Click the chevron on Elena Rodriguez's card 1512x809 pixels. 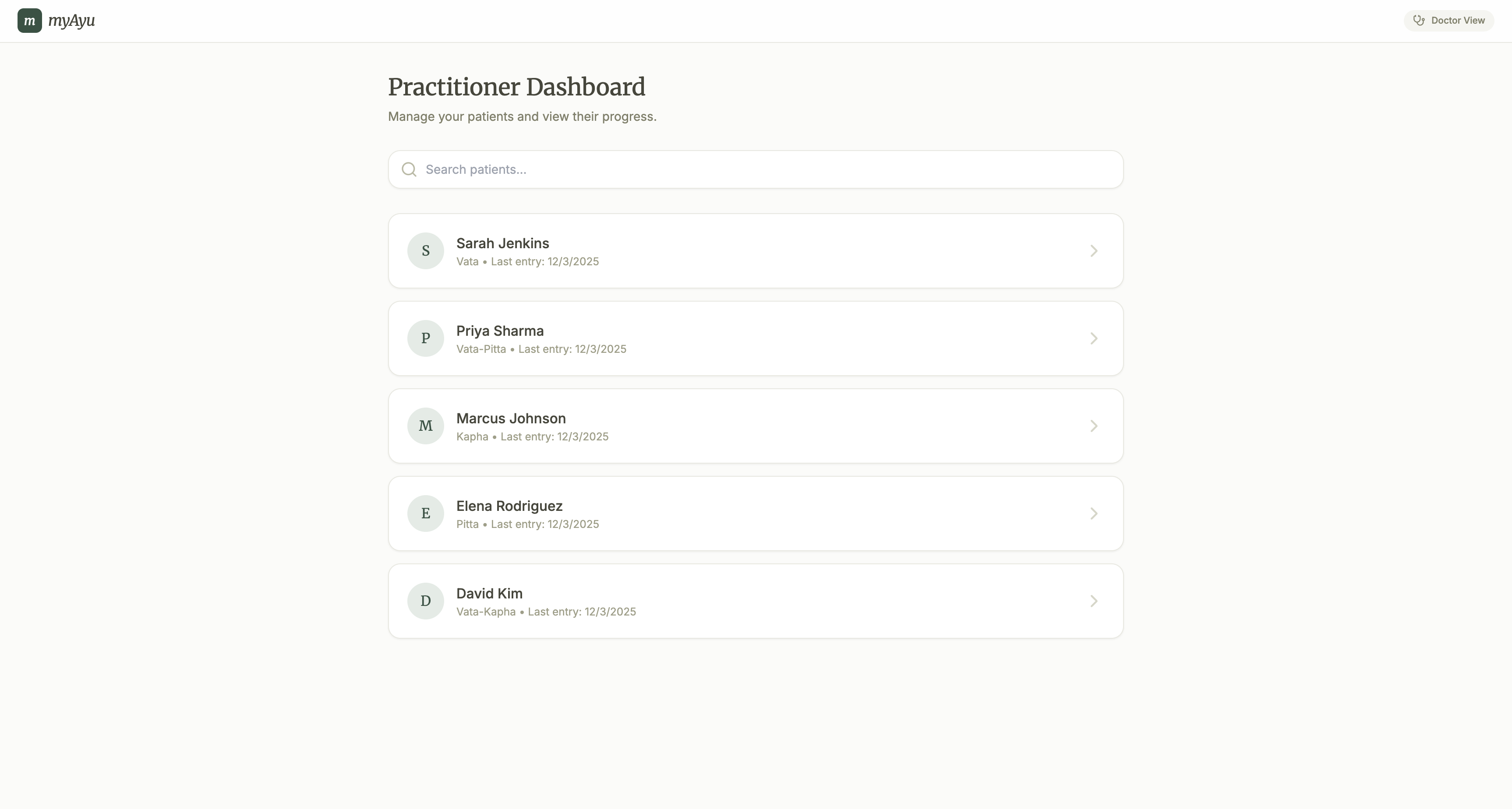pyautogui.click(x=1094, y=514)
